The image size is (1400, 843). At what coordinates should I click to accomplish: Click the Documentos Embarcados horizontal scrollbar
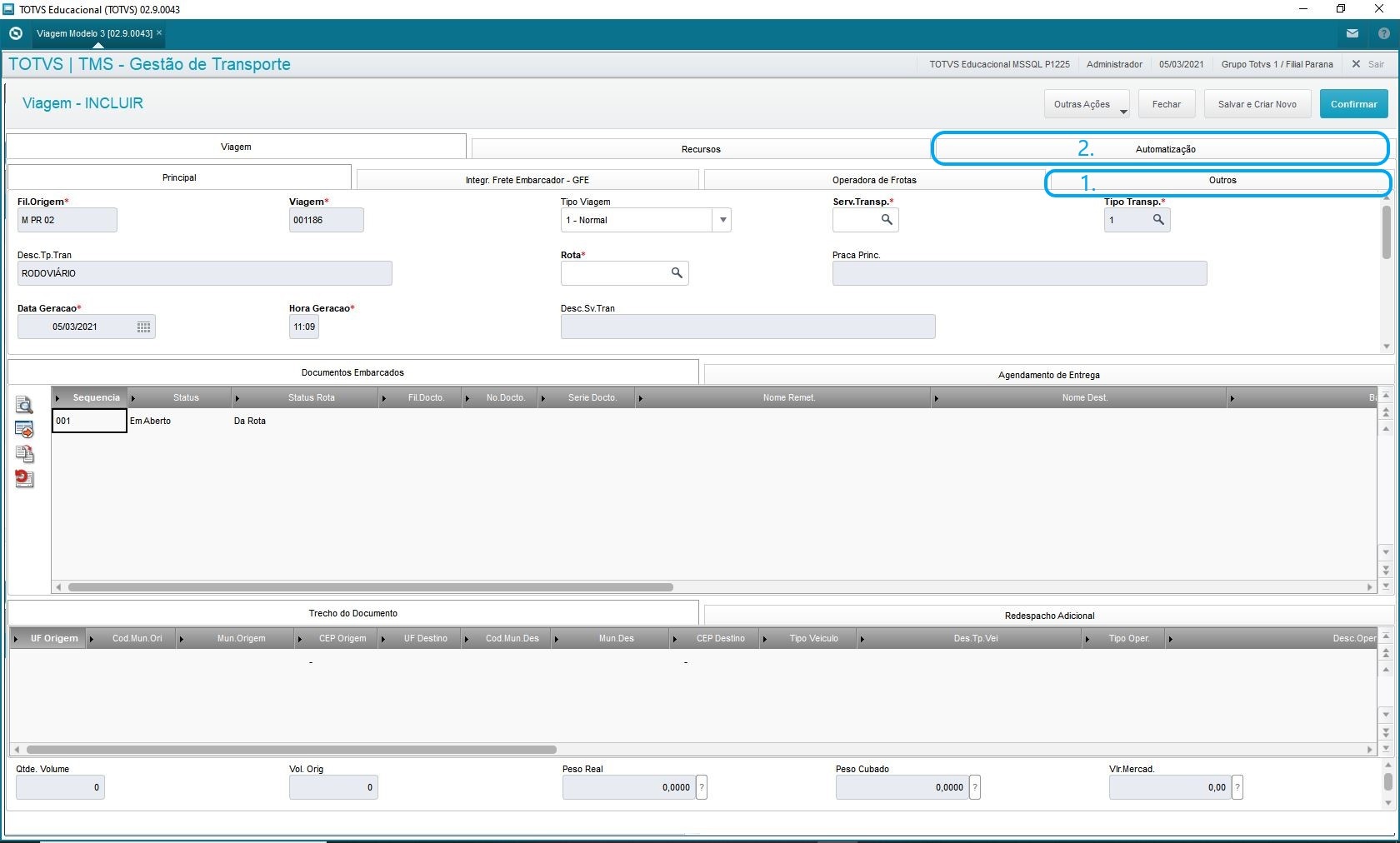pyautogui.click(x=371, y=587)
